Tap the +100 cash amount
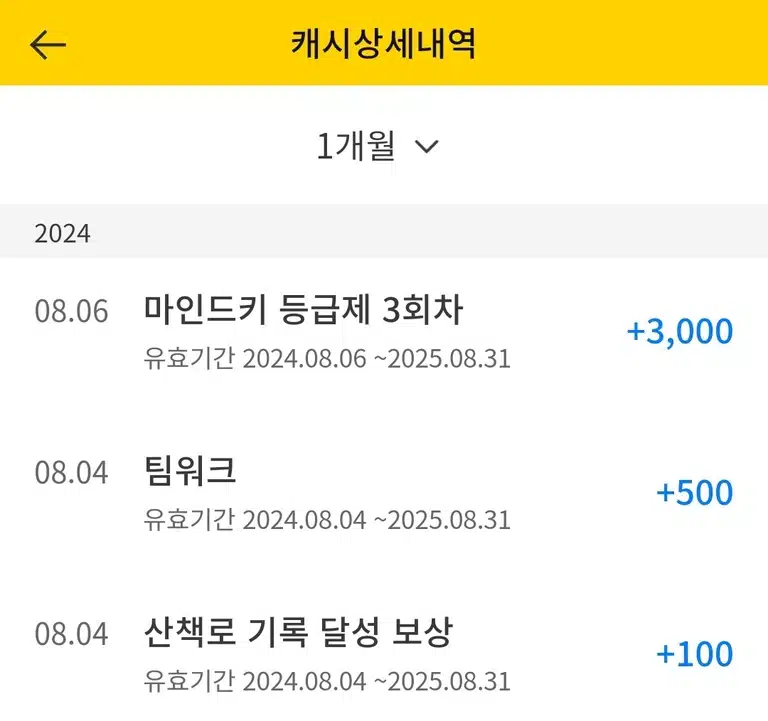Viewport: 768px width, 721px height. [x=695, y=654]
